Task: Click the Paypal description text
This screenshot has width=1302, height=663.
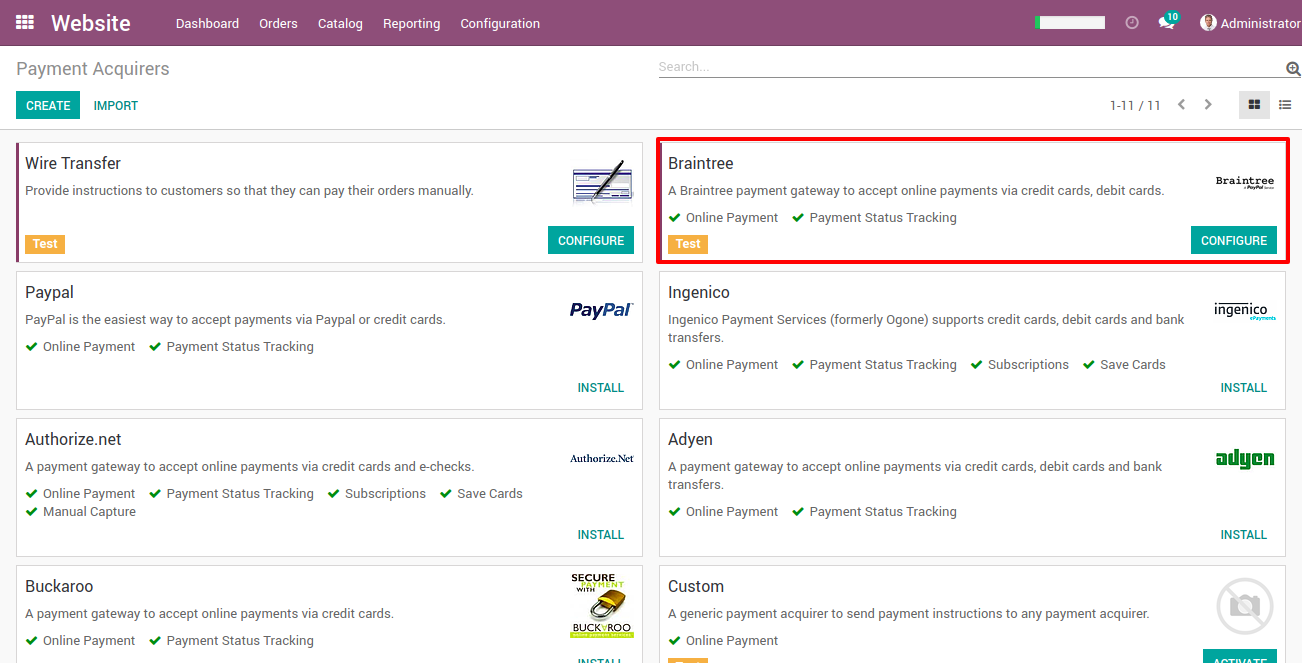Action: coord(235,320)
